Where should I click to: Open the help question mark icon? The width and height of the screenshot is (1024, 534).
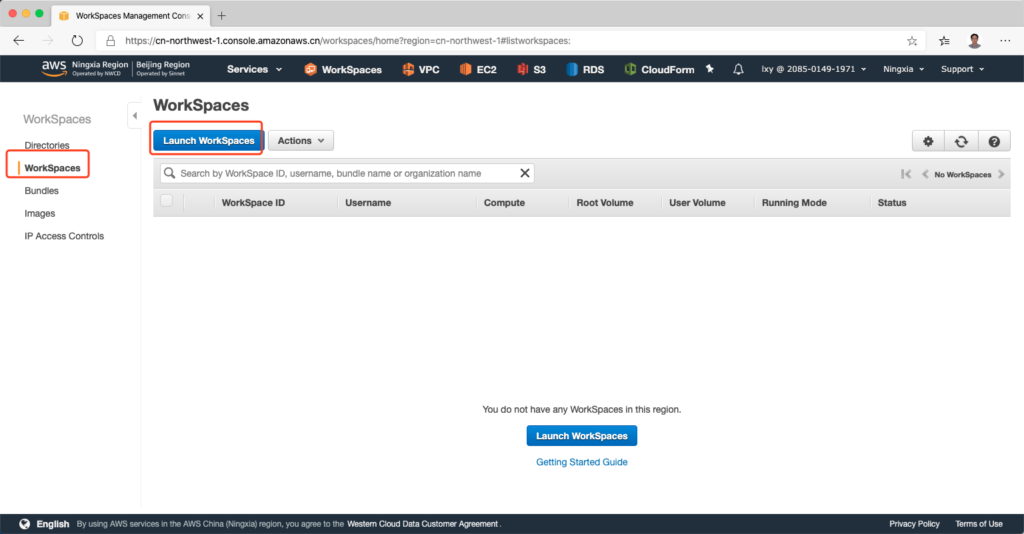point(994,142)
